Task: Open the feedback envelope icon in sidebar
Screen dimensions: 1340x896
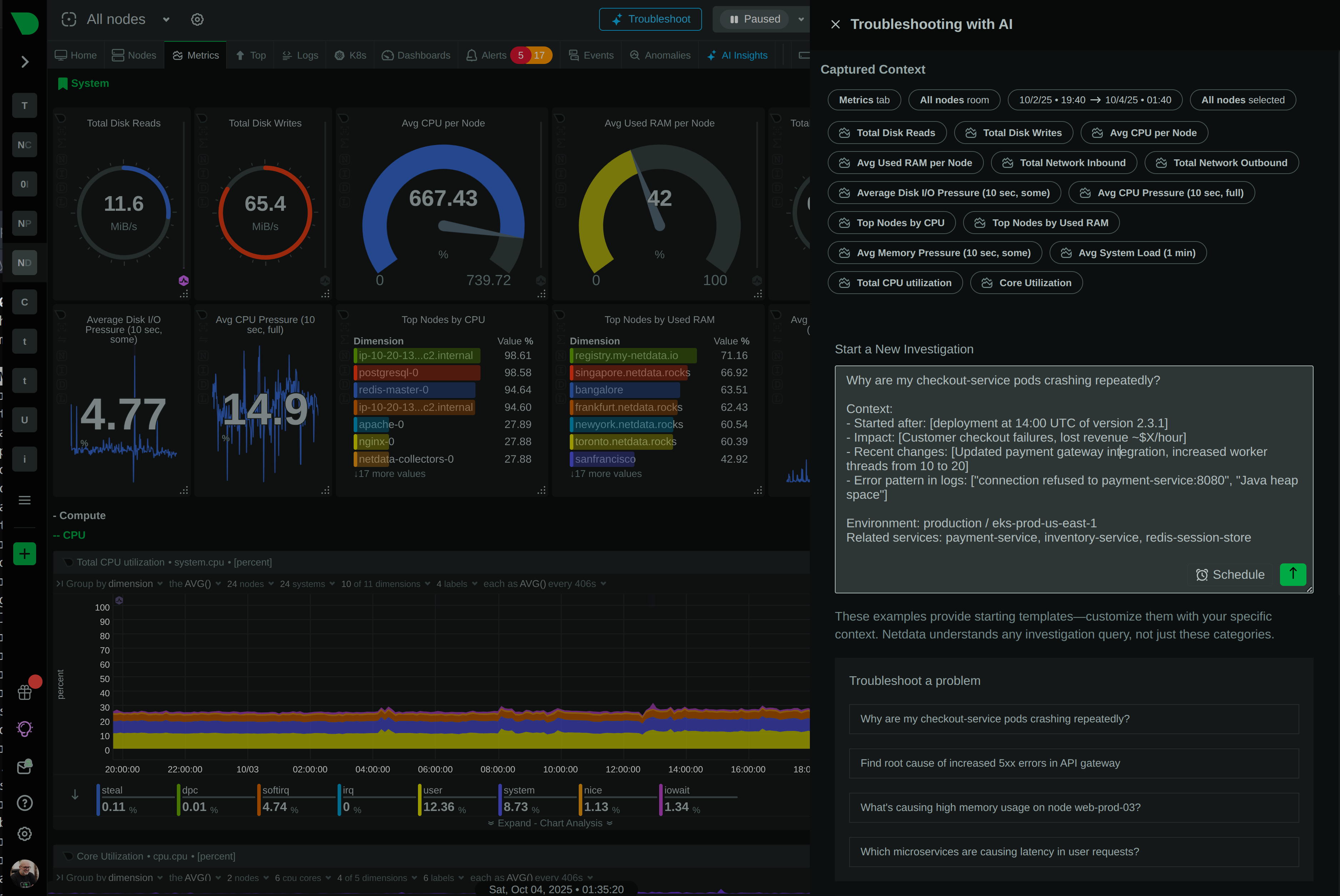Action: coord(25,766)
